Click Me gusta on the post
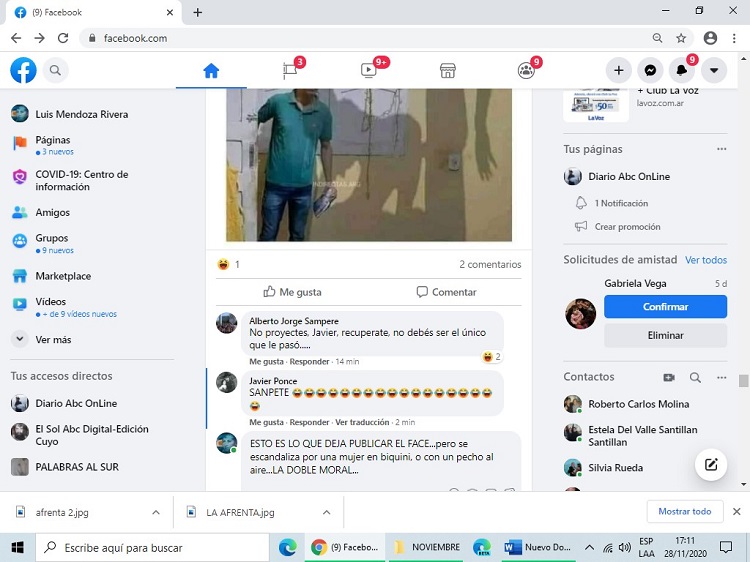This screenshot has width=750, height=562. click(292, 292)
